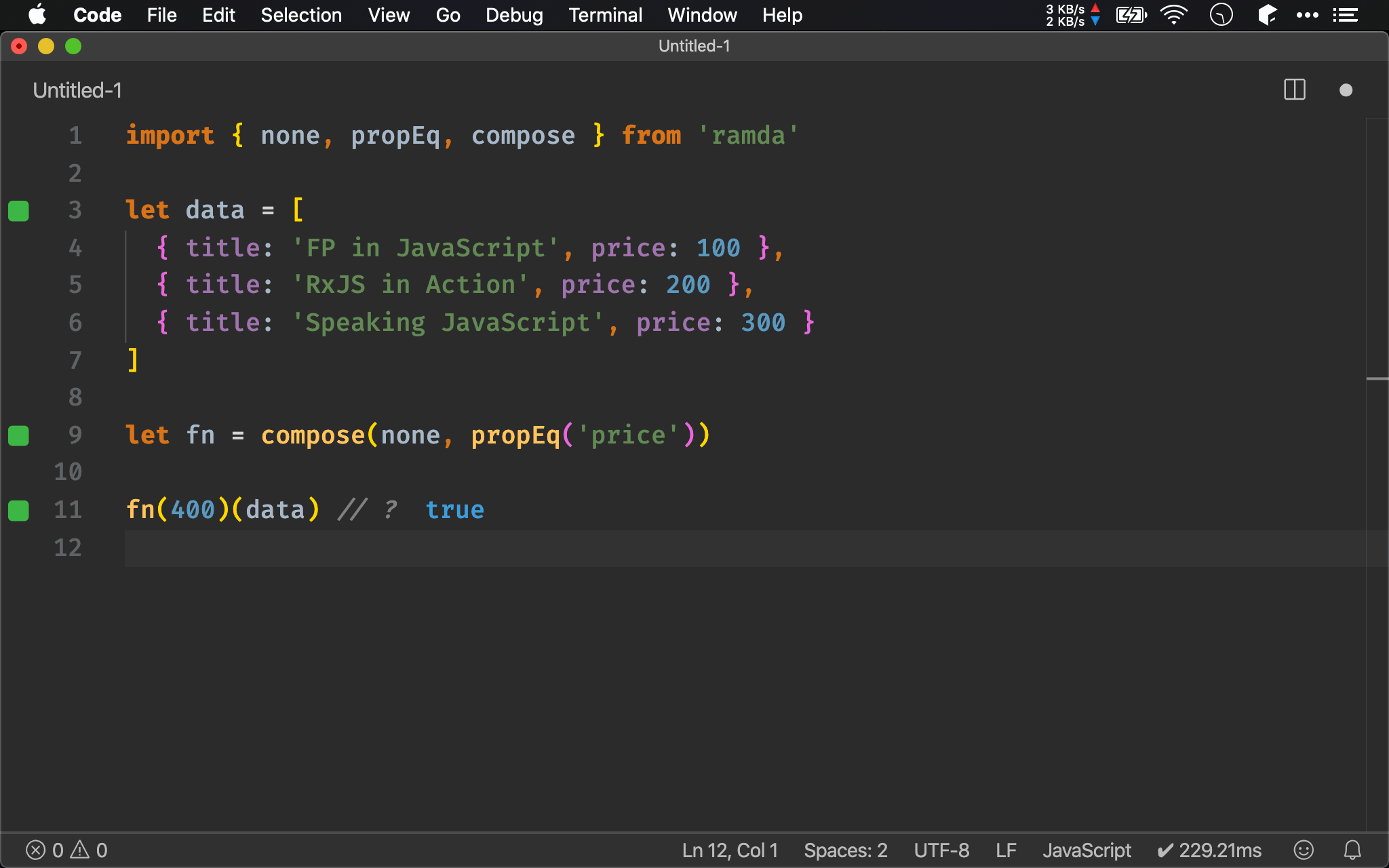
Task: Select the Untitled-1 editor tab
Action: (x=77, y=90)
